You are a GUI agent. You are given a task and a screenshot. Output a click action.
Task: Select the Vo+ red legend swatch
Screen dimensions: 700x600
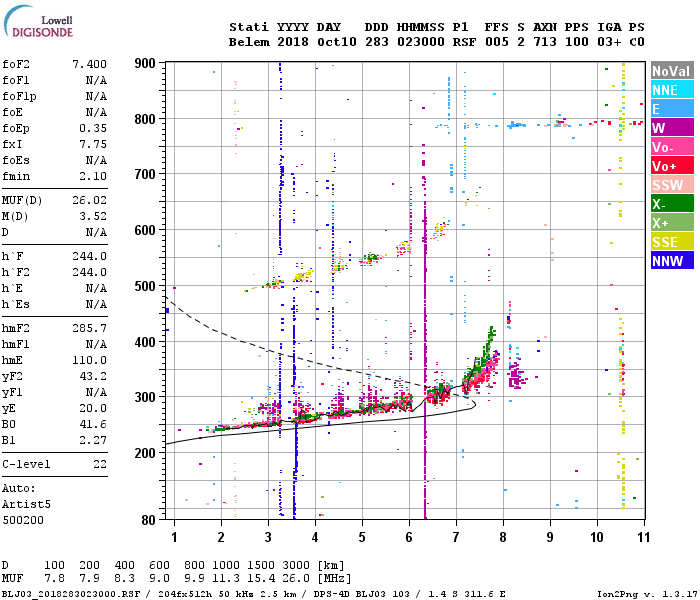click(672, 166)
